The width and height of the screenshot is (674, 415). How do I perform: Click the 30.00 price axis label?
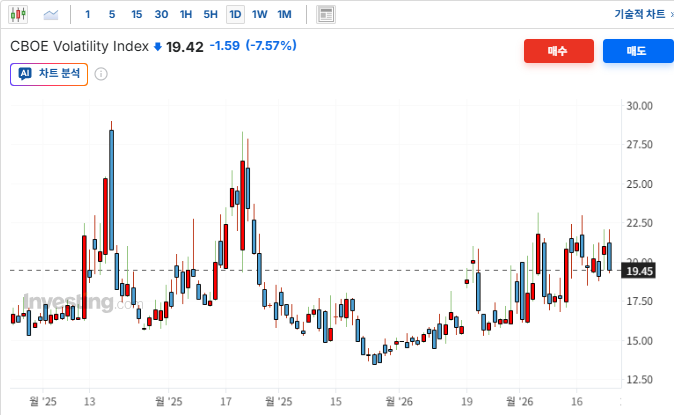[x=639, y=106]
